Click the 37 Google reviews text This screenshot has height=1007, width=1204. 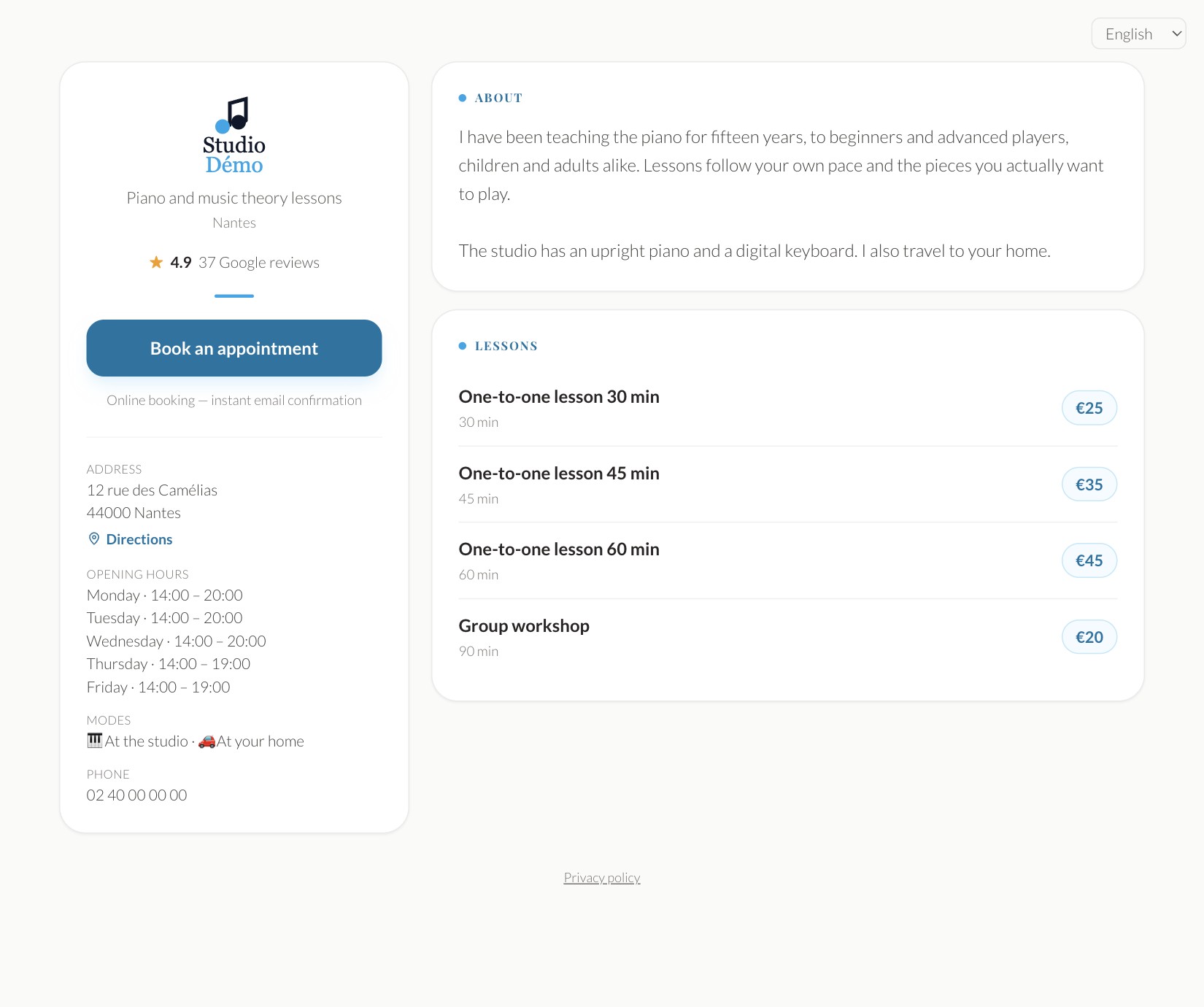[259, 263]
